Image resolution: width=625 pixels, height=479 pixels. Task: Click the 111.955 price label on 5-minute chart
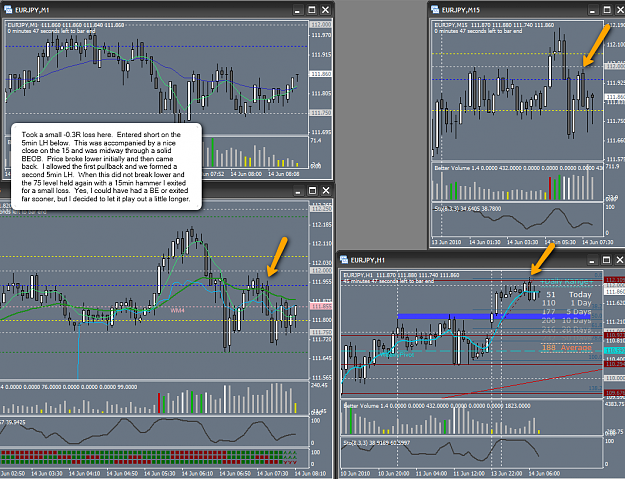(322, 282)
